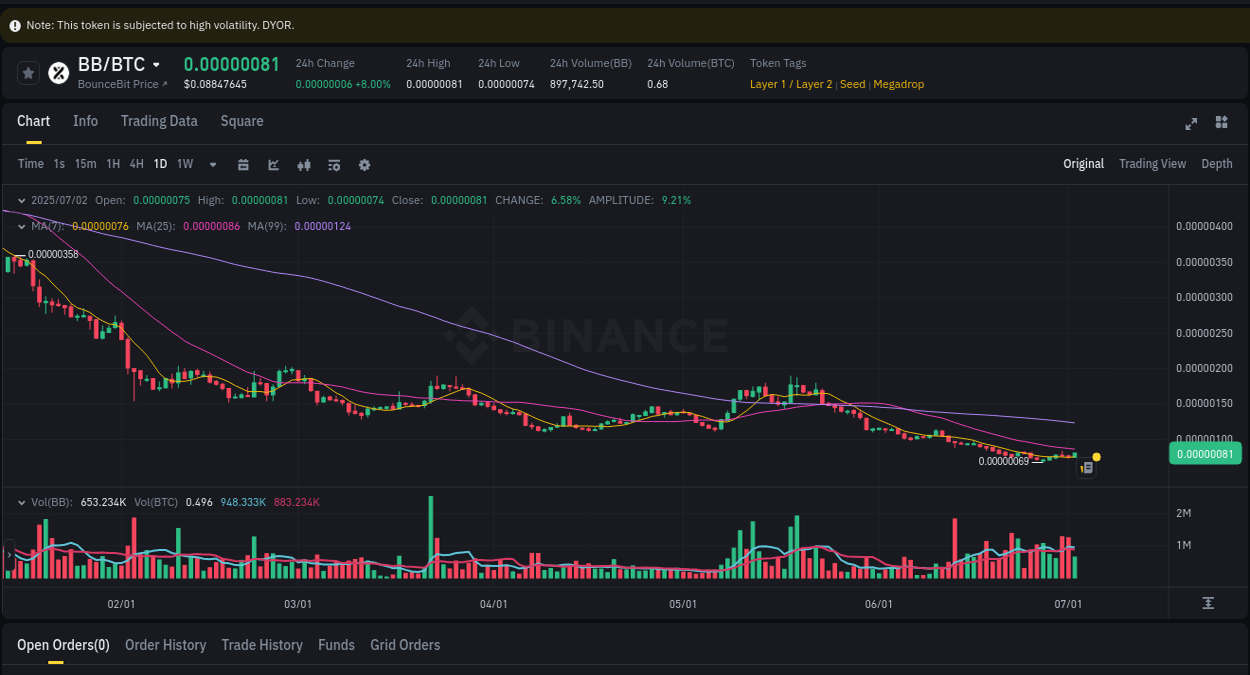
Task: Click the current price label 0.00000081
Action: click(1205, 453)
